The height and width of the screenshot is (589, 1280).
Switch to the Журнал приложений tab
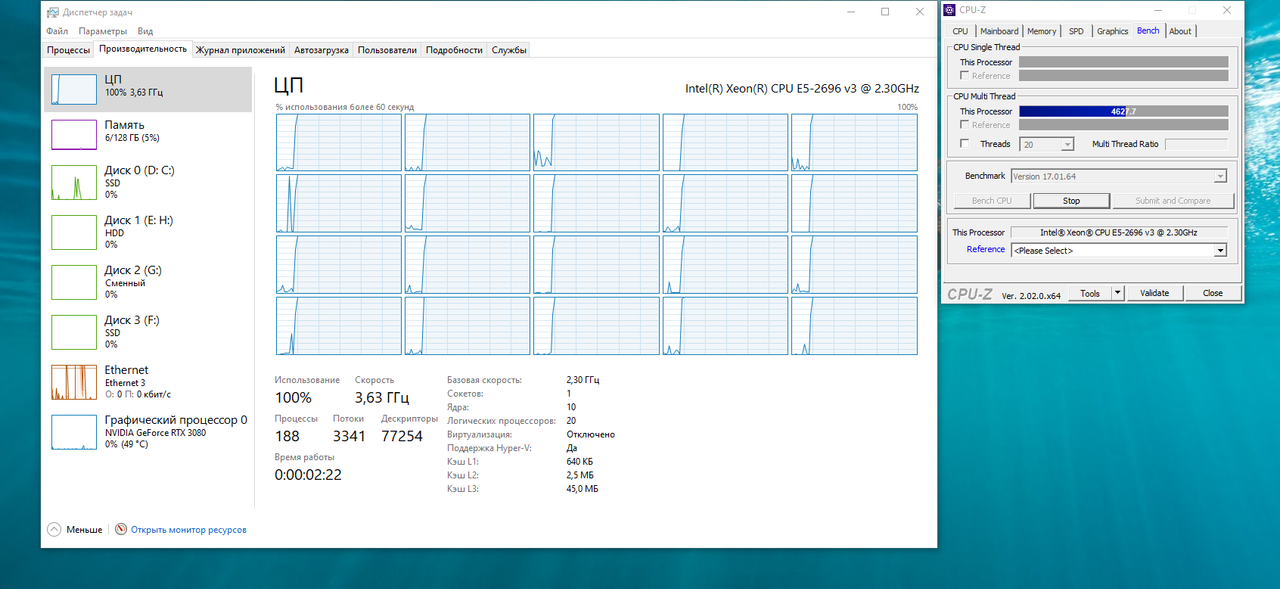[x=240, y=50]
